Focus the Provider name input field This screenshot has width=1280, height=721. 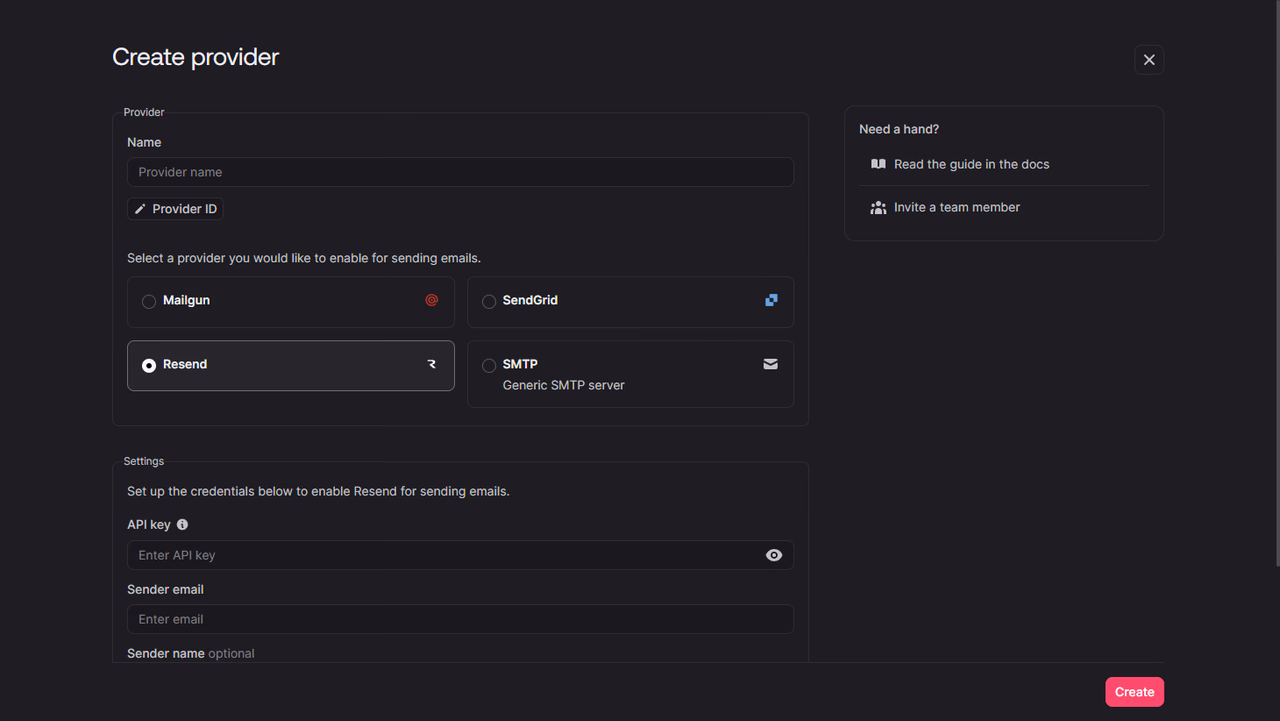[x=460, y=172]
